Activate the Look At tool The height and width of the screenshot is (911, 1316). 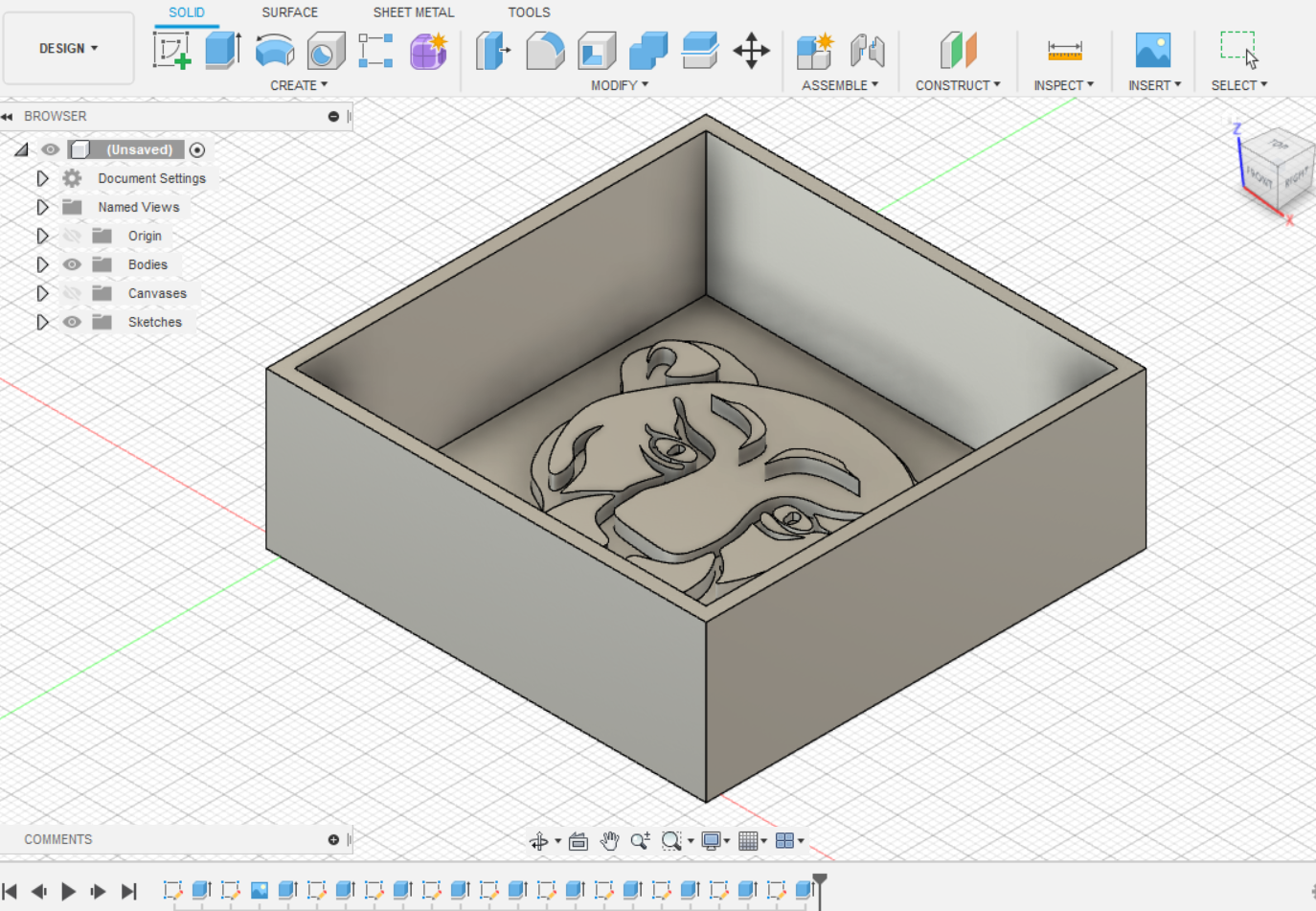(x=579, y=841)
